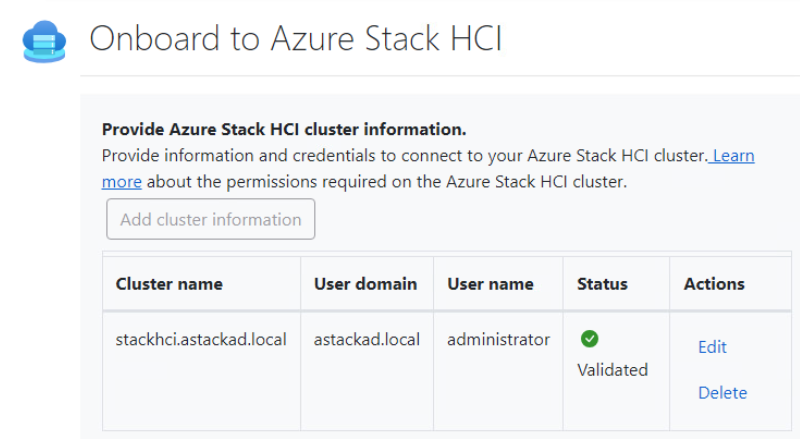Click the green Validated checkmark icon

(x=589, y=338)
